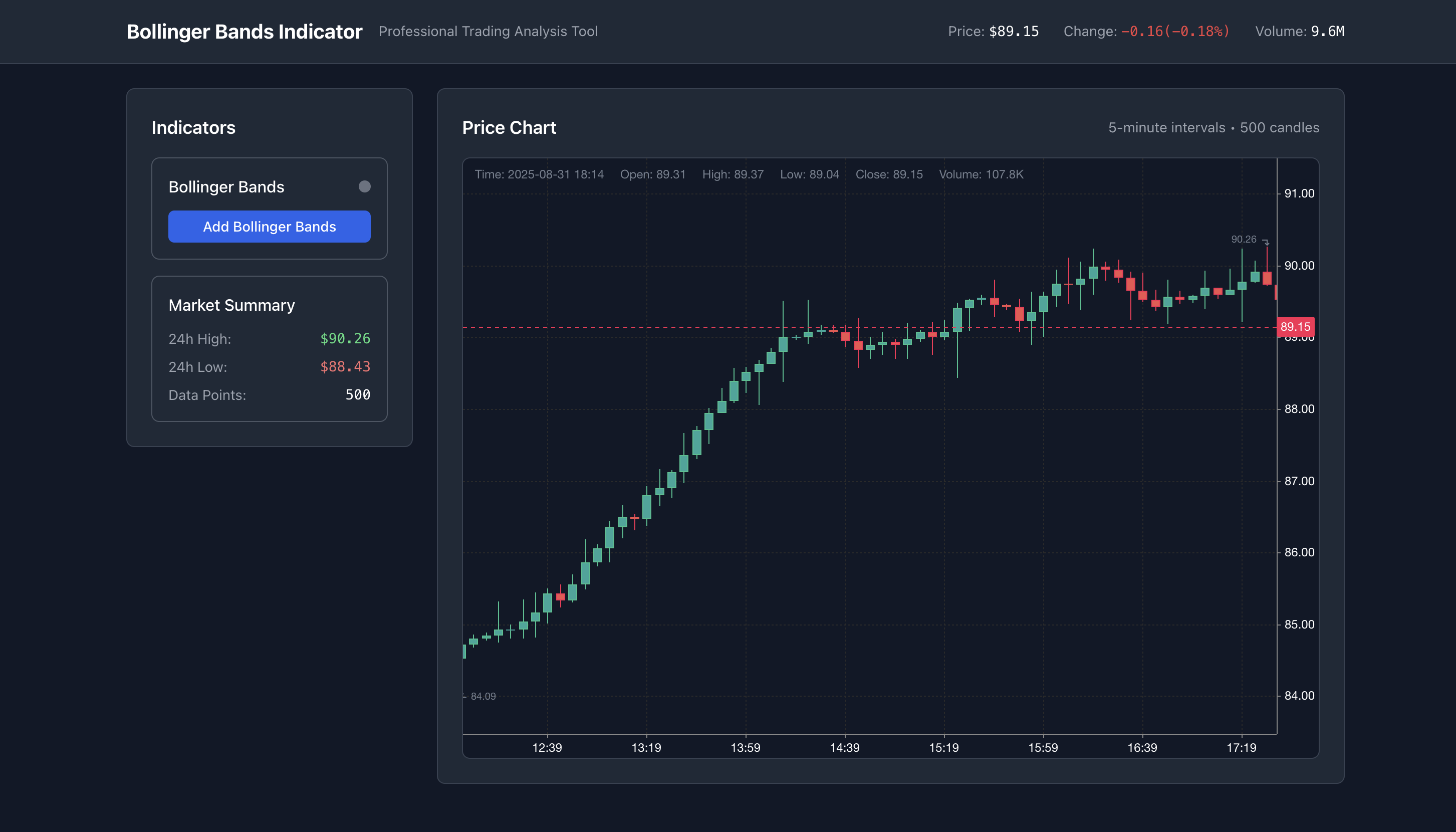
Task: Click the Bollinger Bands Indicator title
Action: (x=244, y=32)
